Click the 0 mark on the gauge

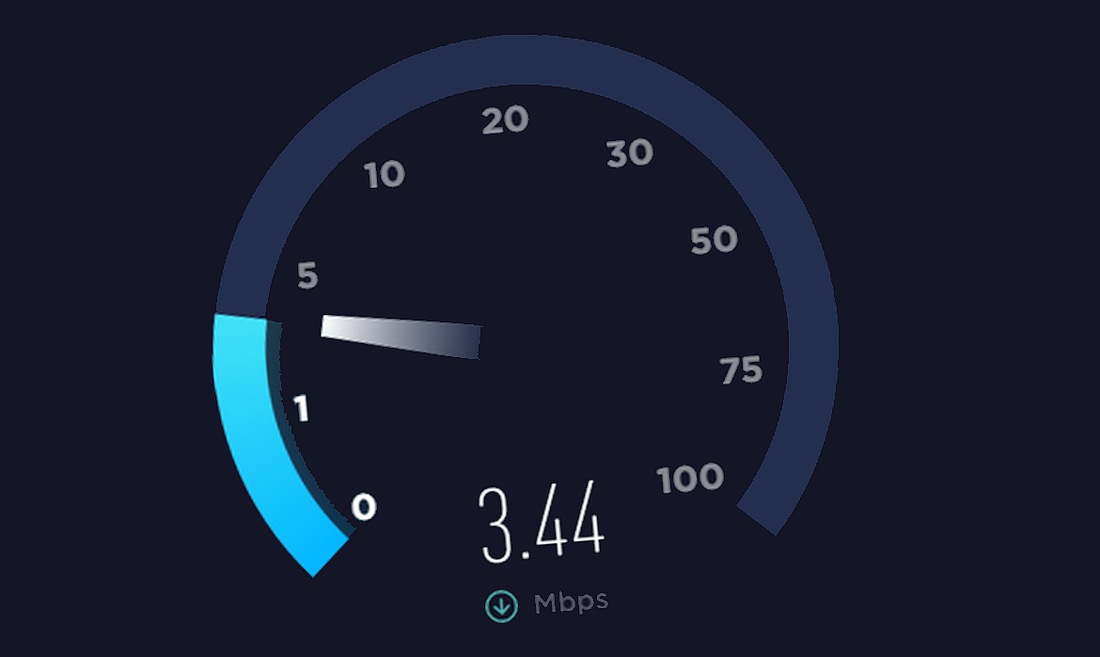point(363,506)
